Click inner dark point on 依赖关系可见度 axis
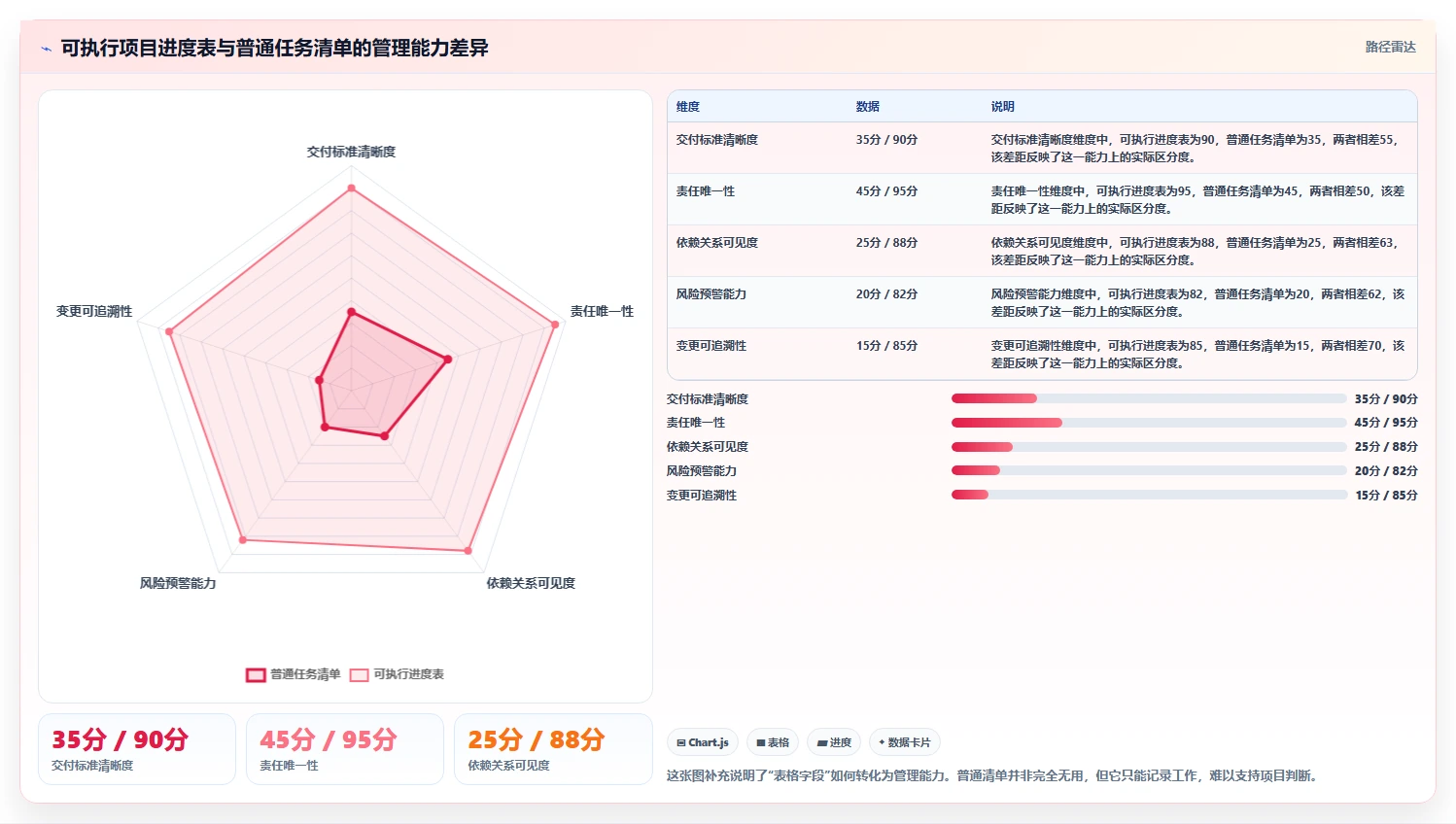 click(x=384, y=436)
